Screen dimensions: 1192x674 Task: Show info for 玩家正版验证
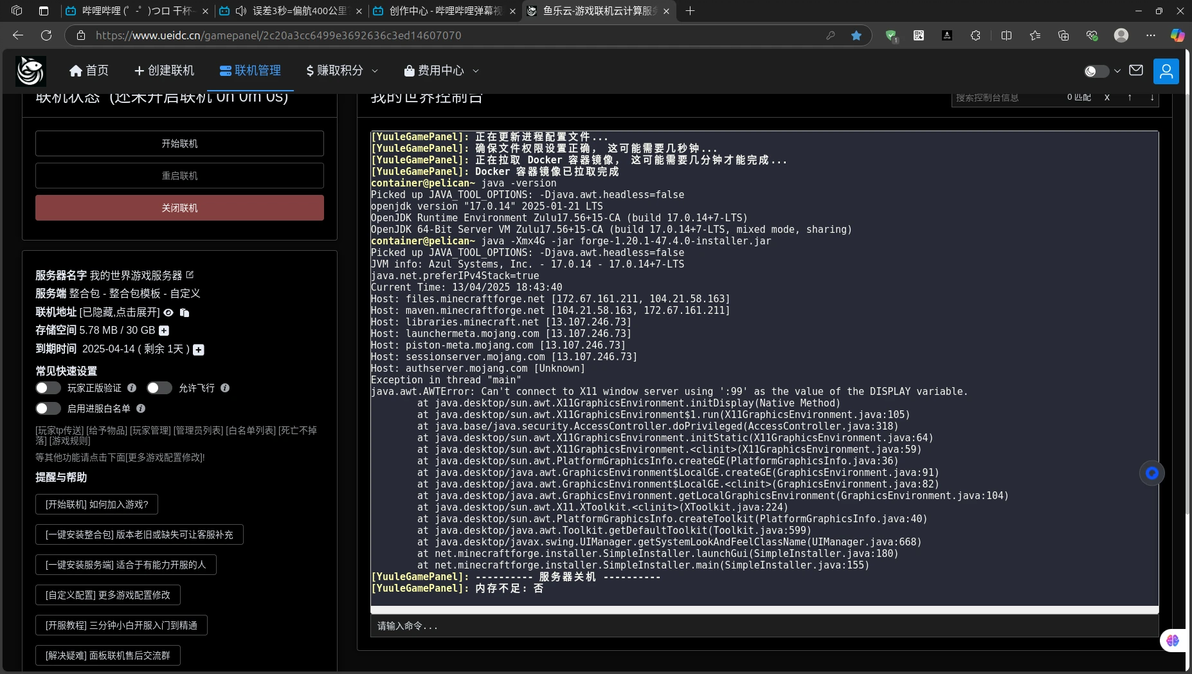point(132,388)
